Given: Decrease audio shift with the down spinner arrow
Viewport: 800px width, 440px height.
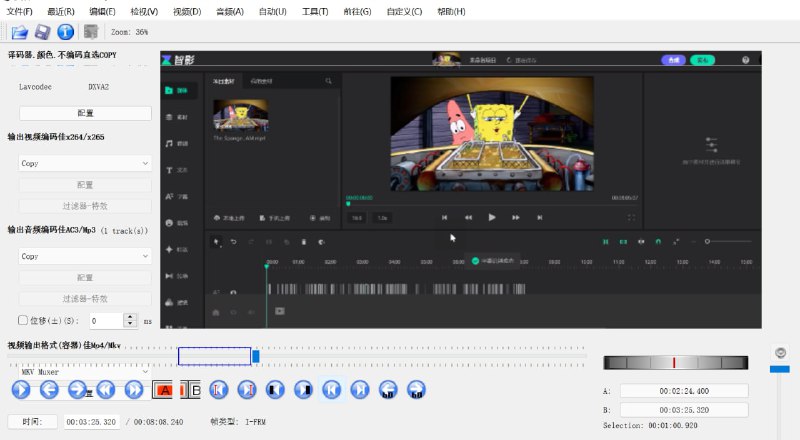Looking at the screenshot, I should click(x=131, y=324).
